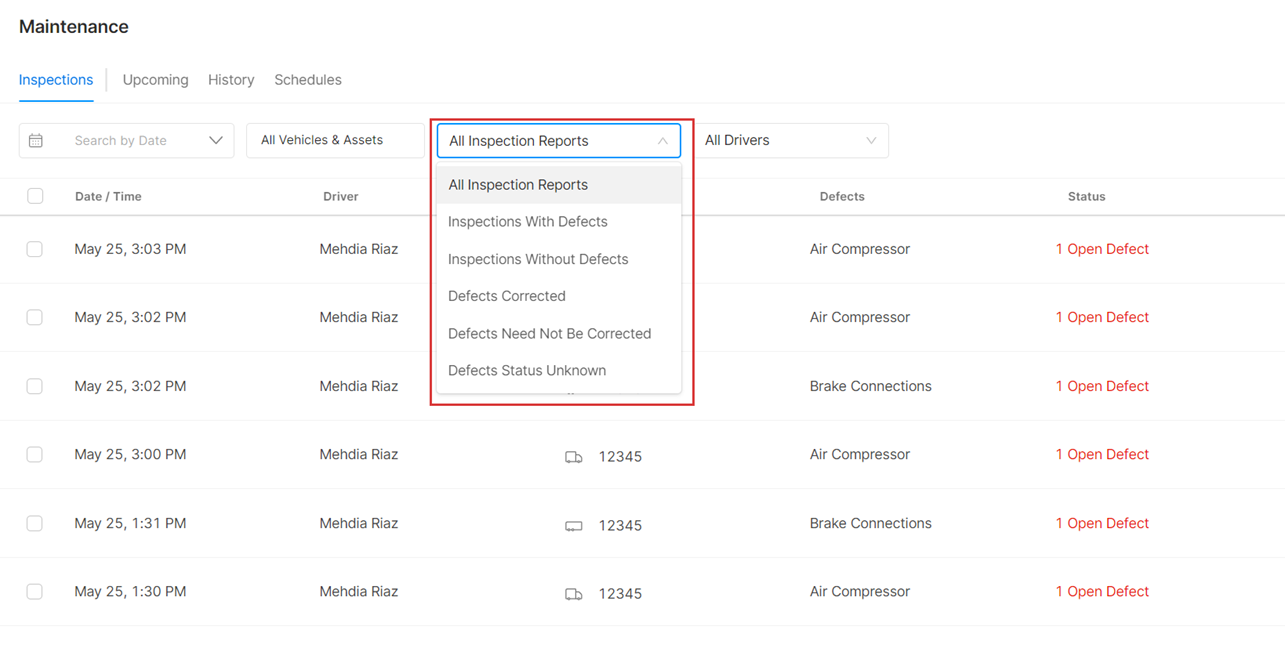The width and height of the screenshot is (1285, 648).
Task: Click the calendar icon in the date search
Action: point(36,141)
